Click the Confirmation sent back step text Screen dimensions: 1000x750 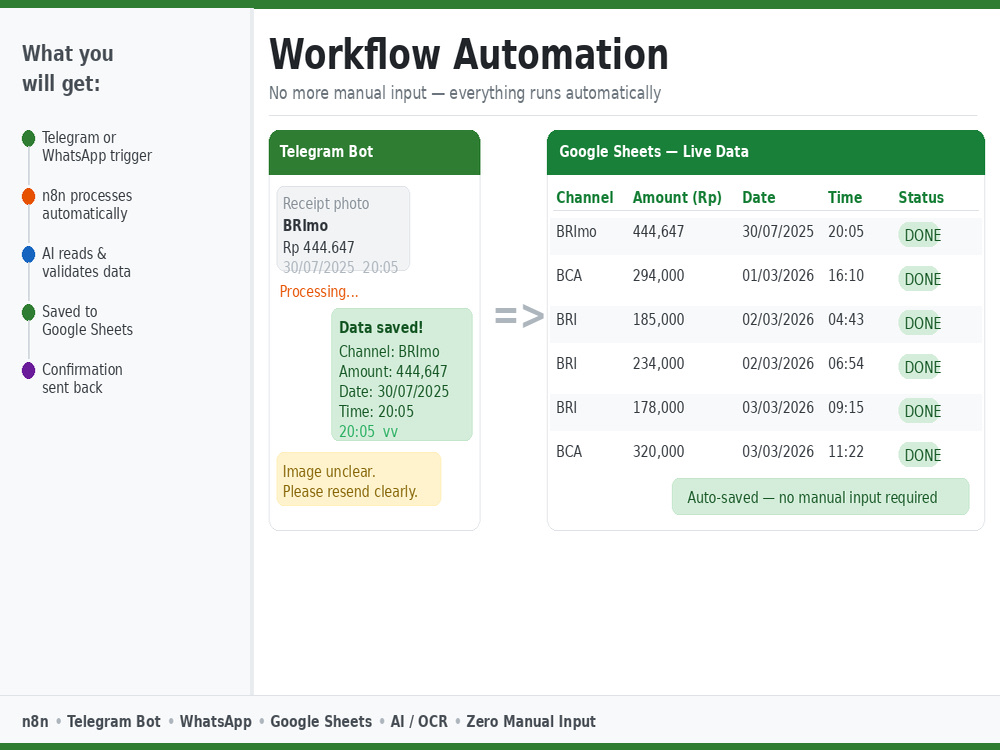(82, 379)
